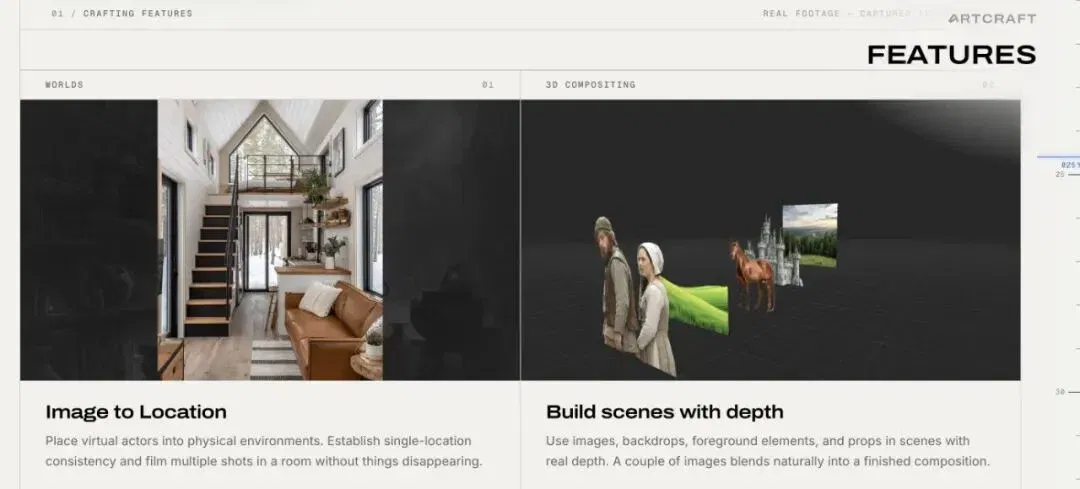Screen dimensions: 1080x489
Task: Select the 'Image to Location' heading
Action: coord(136,412)
